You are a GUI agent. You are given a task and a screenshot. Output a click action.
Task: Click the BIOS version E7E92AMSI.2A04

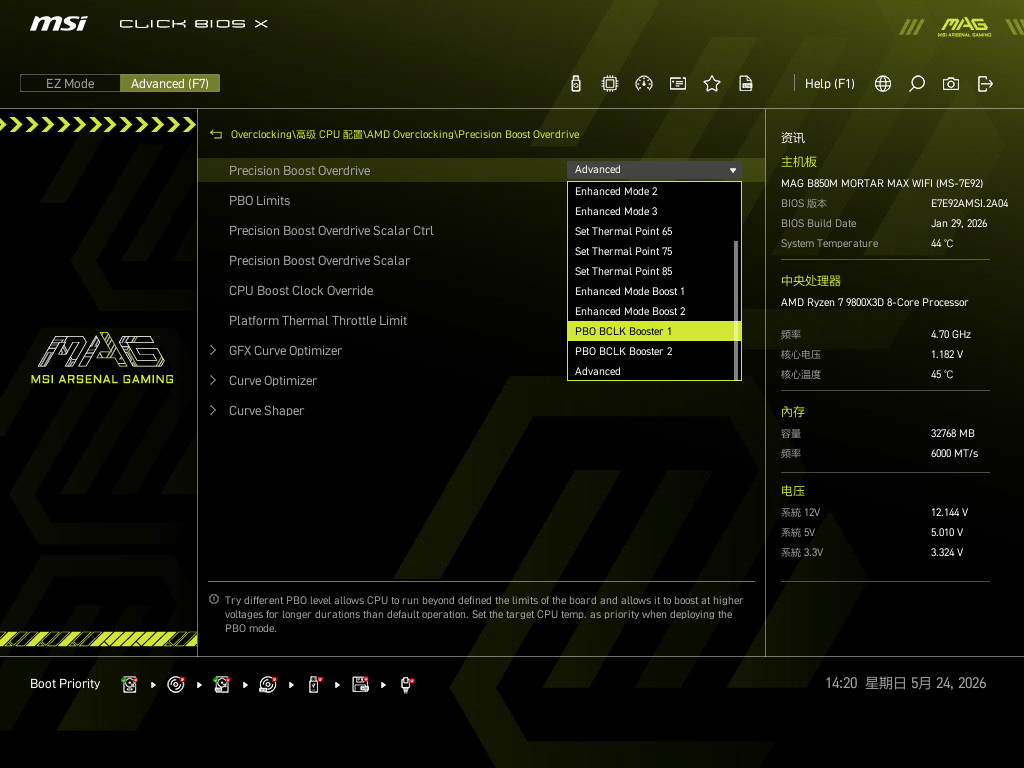click(x=969, y=204)
